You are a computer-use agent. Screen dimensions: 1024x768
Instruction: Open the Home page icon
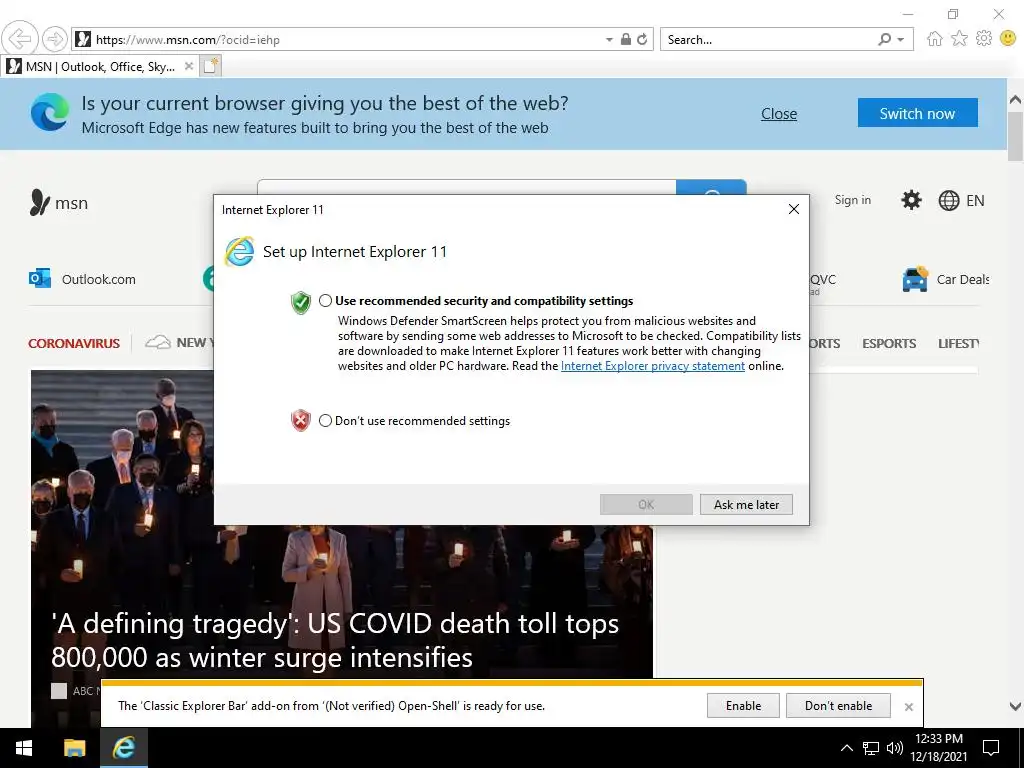pyautogui.click(x=935, y=39)
